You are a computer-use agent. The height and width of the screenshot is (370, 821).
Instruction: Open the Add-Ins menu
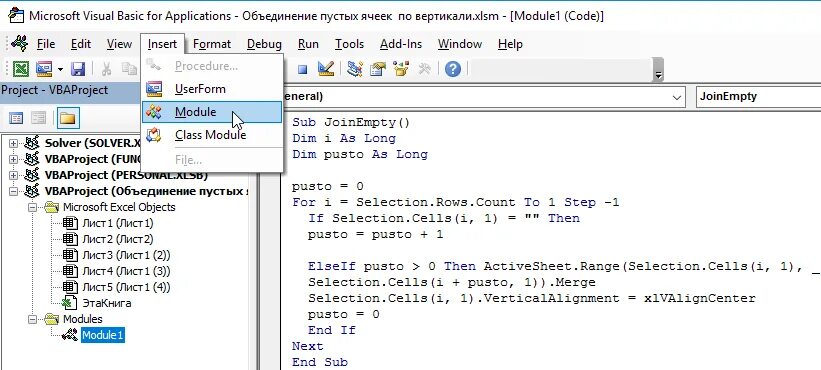tap(401, 44)
